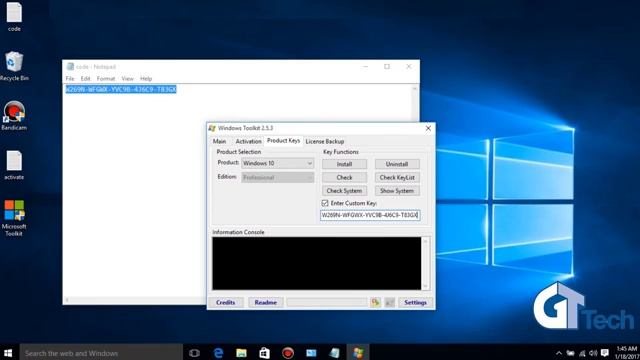The width and height of the screenshot is (640, 360).
Task: Open the taskbar clock and date
Action: 626,353
